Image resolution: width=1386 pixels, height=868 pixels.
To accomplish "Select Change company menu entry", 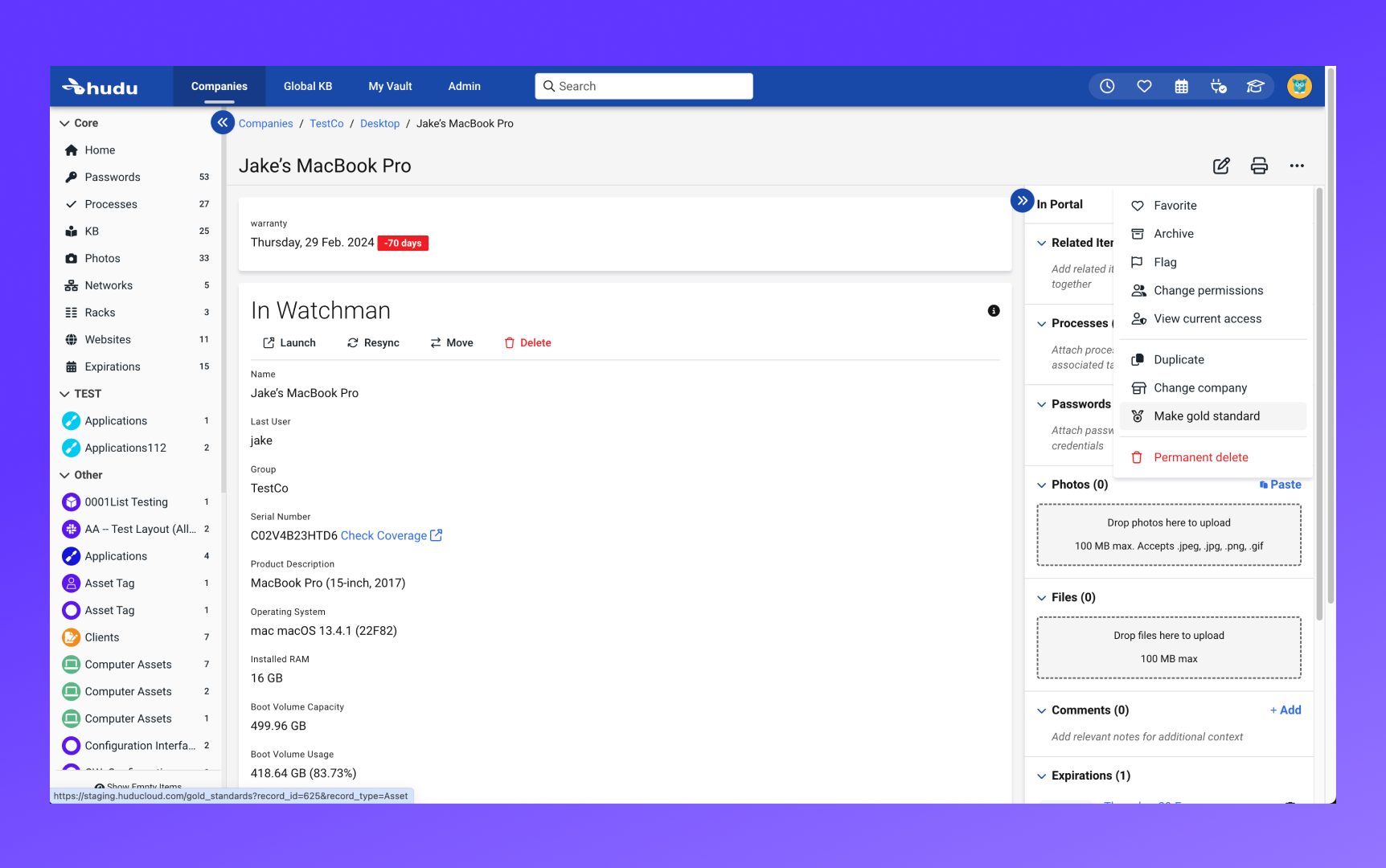I will [1212, 387].
